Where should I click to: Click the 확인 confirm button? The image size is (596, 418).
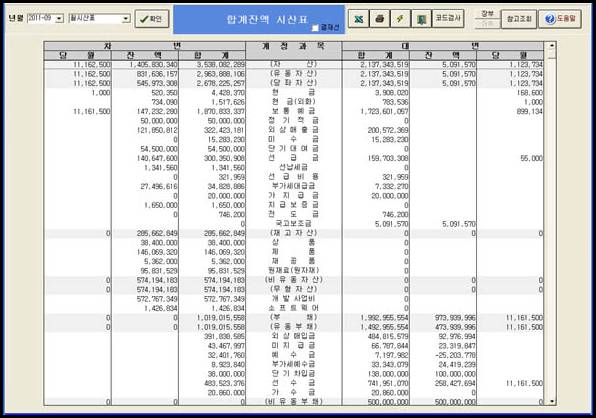152,19
